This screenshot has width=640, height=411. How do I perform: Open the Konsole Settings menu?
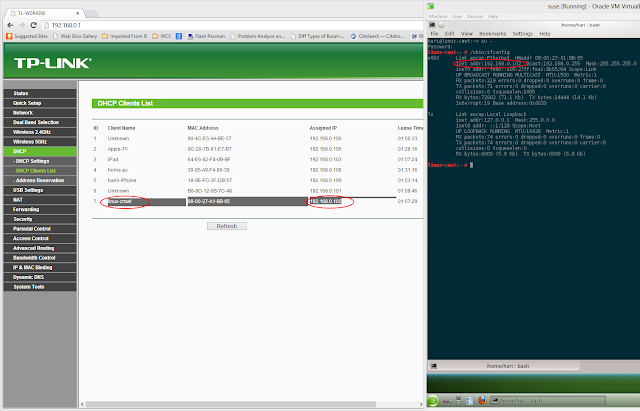522,34
